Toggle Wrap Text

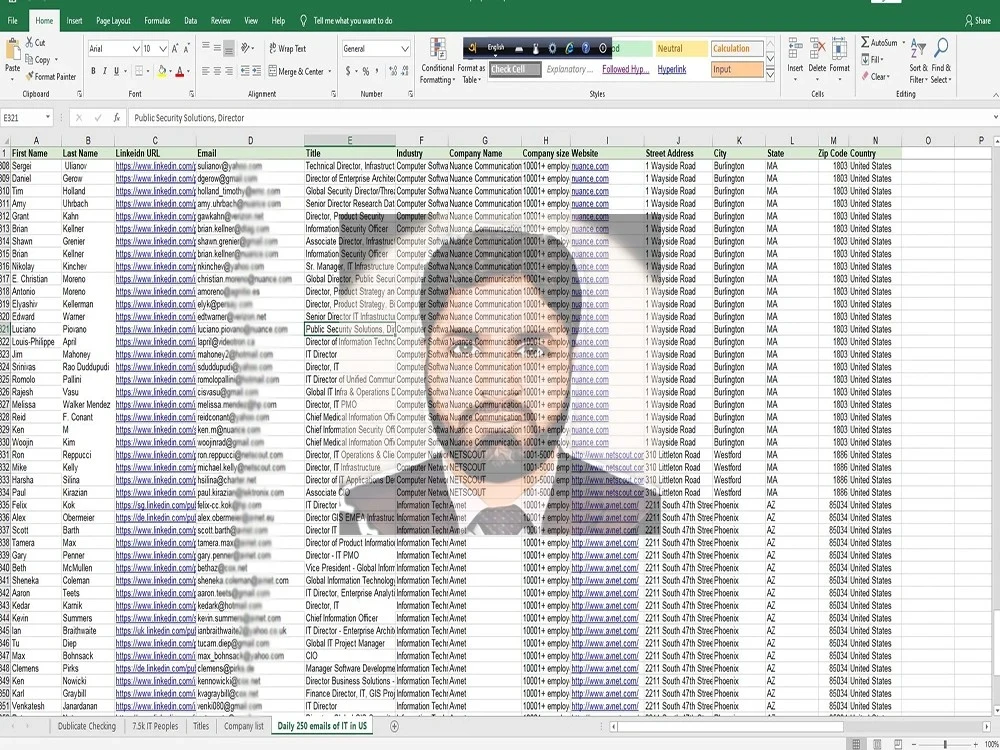pos(288,48)
